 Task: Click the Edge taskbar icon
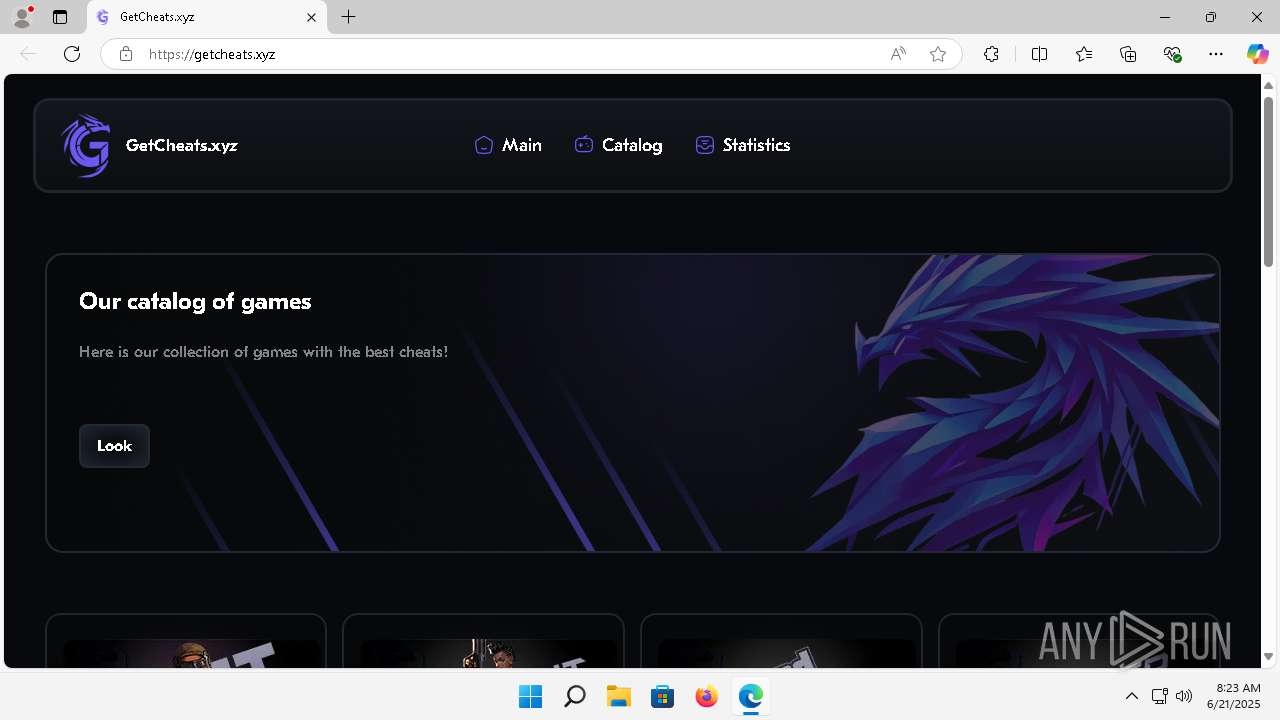[x=750, y=696]
